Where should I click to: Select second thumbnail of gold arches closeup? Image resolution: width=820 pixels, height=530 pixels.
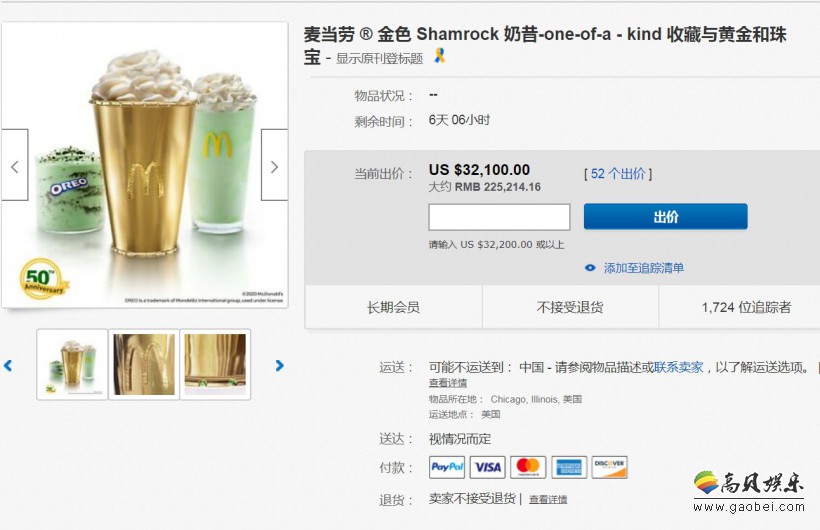pos(144,365)
